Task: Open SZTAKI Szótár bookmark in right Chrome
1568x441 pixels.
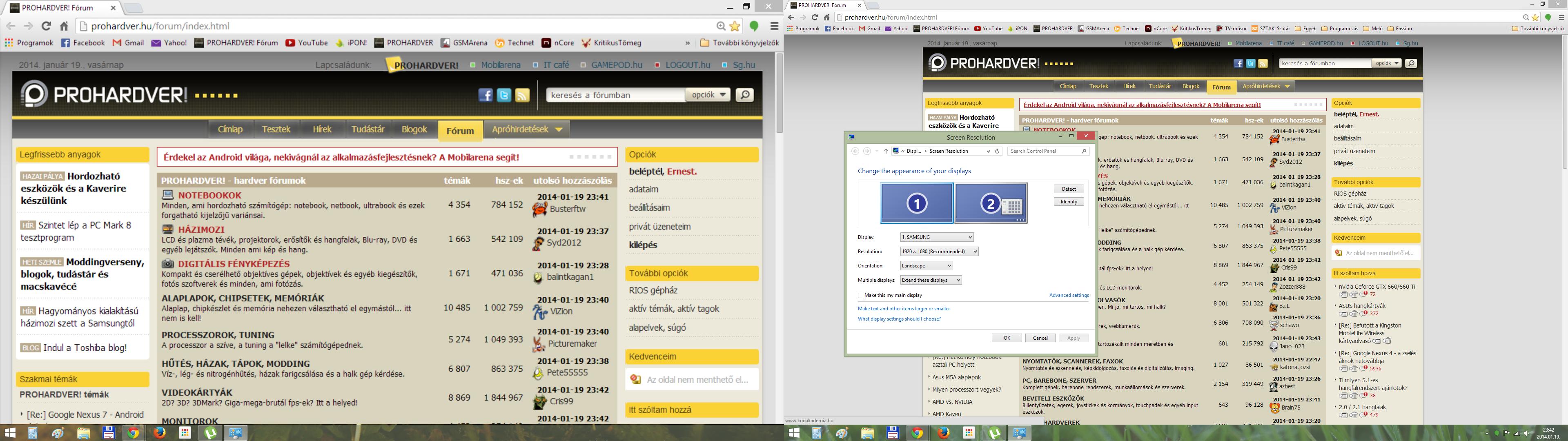Action: [x=1271, y=29]
